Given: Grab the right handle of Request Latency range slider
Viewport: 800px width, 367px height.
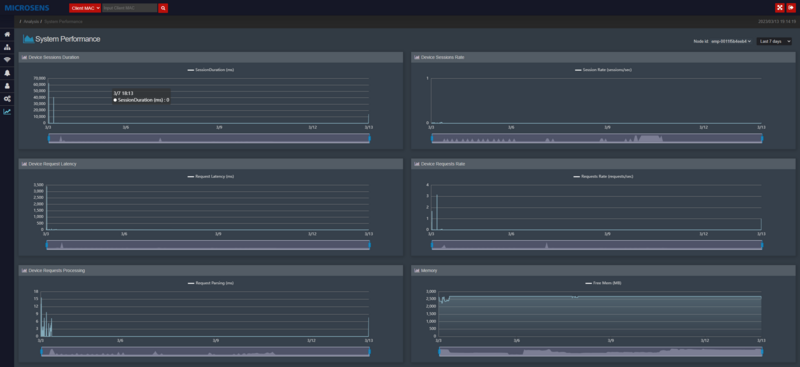Looking at the screenshot, I should tap(369, 245).
